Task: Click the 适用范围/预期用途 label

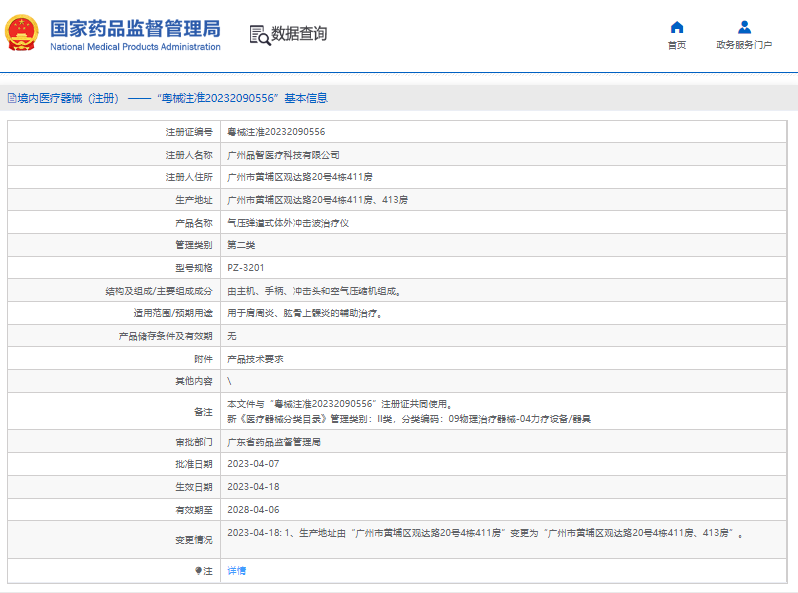Action: pyautogui.click(x=173, y=313)
